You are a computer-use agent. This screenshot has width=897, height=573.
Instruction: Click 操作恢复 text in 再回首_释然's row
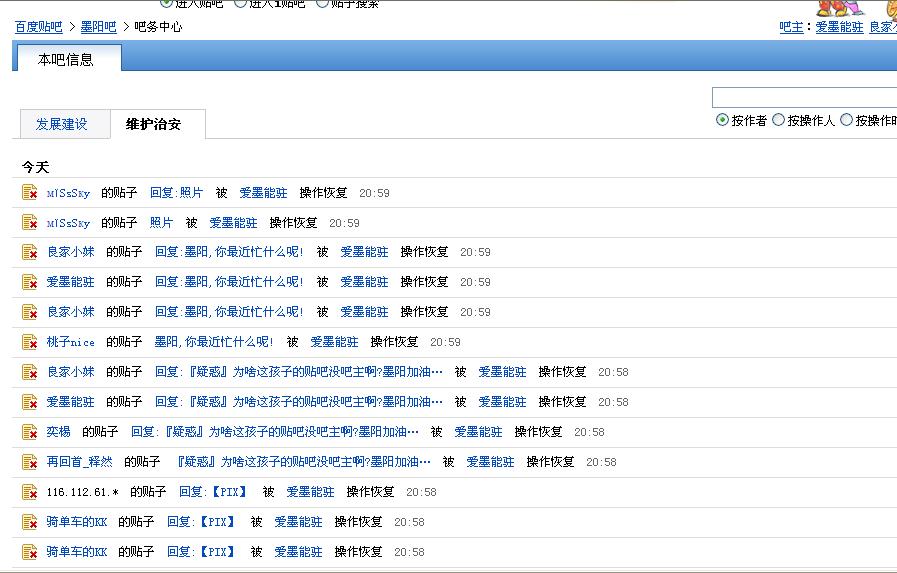coord(550,461)
